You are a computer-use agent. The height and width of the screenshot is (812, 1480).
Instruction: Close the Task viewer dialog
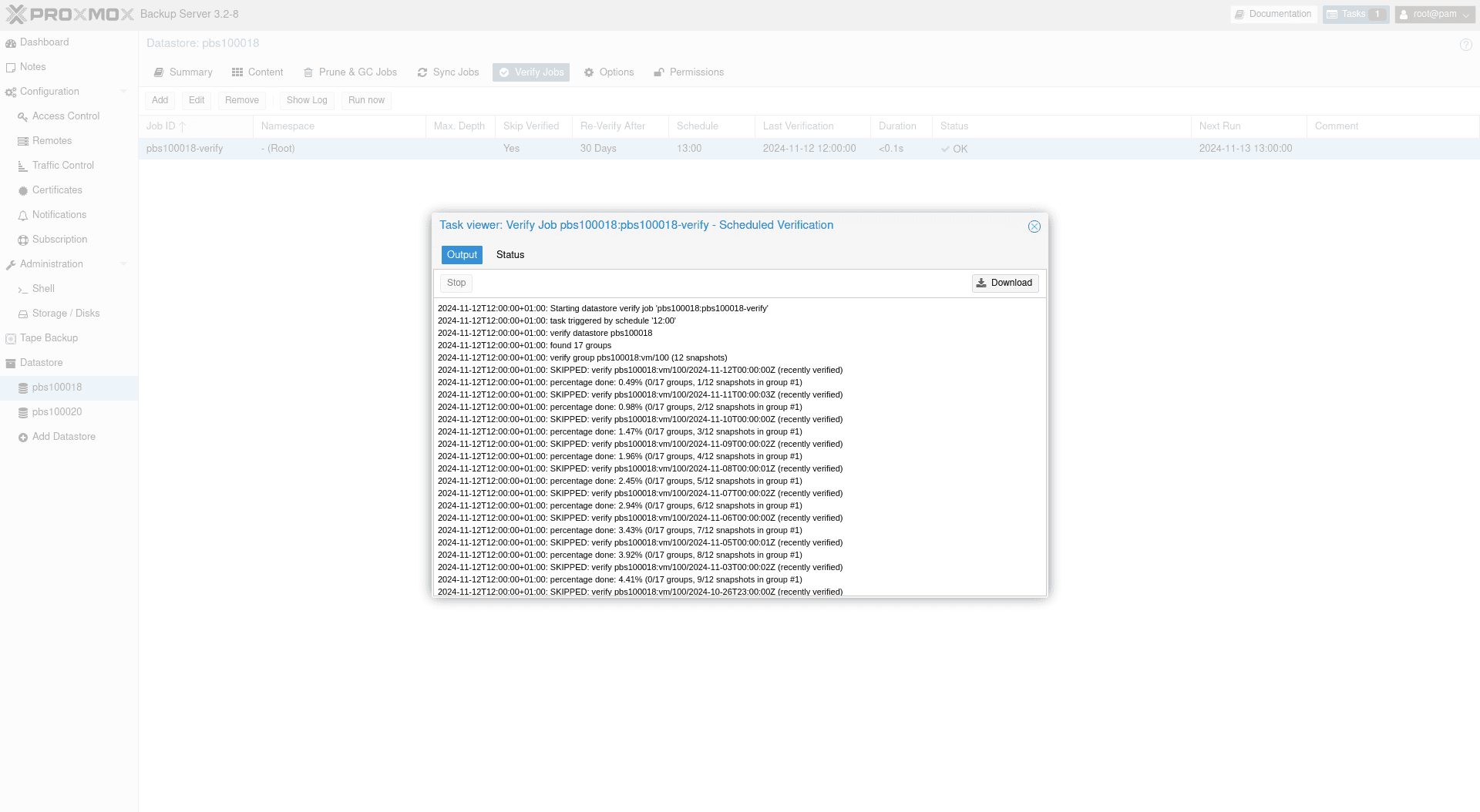pos(1034,226)
